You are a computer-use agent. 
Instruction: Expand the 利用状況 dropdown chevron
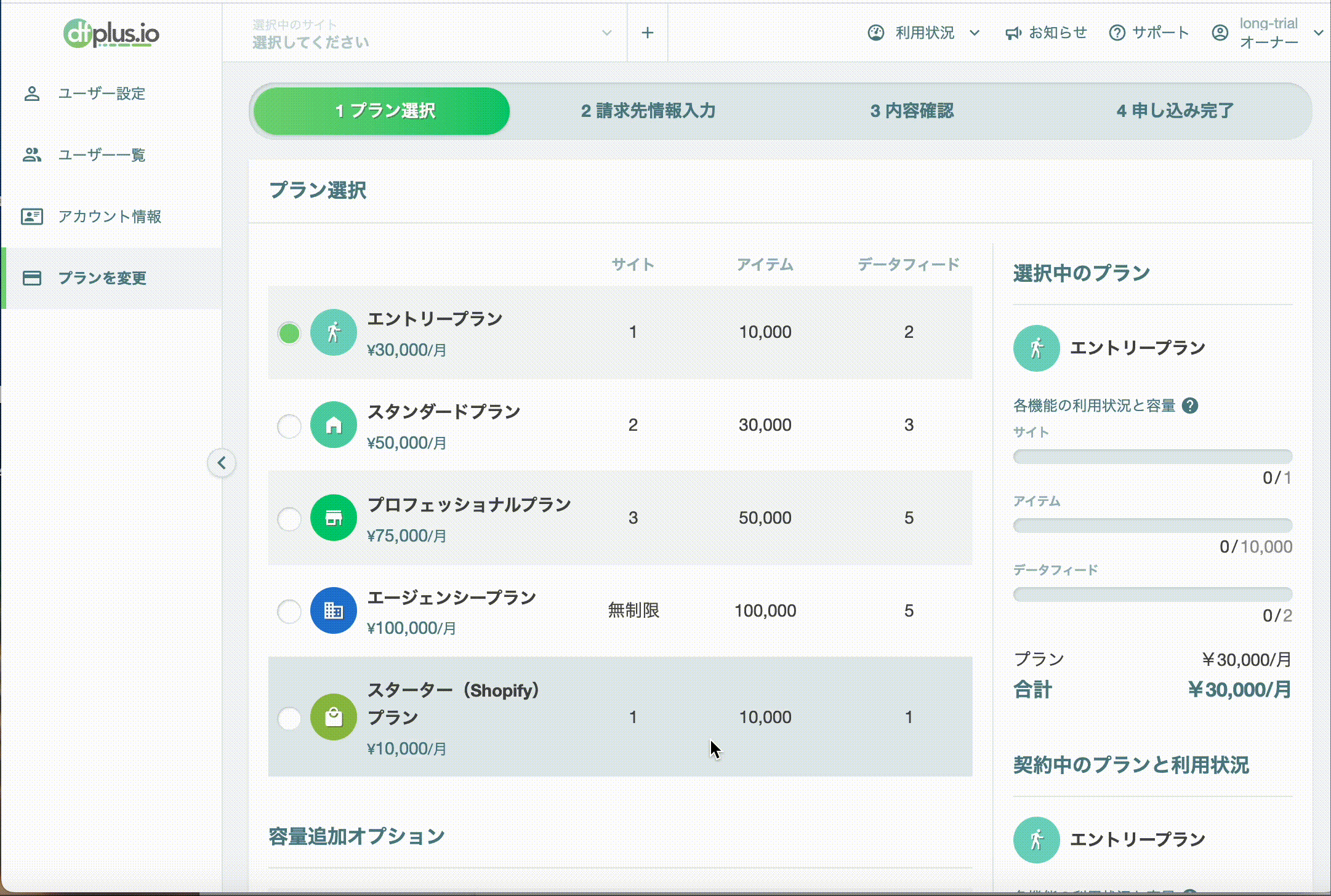[x=975, y=33]
